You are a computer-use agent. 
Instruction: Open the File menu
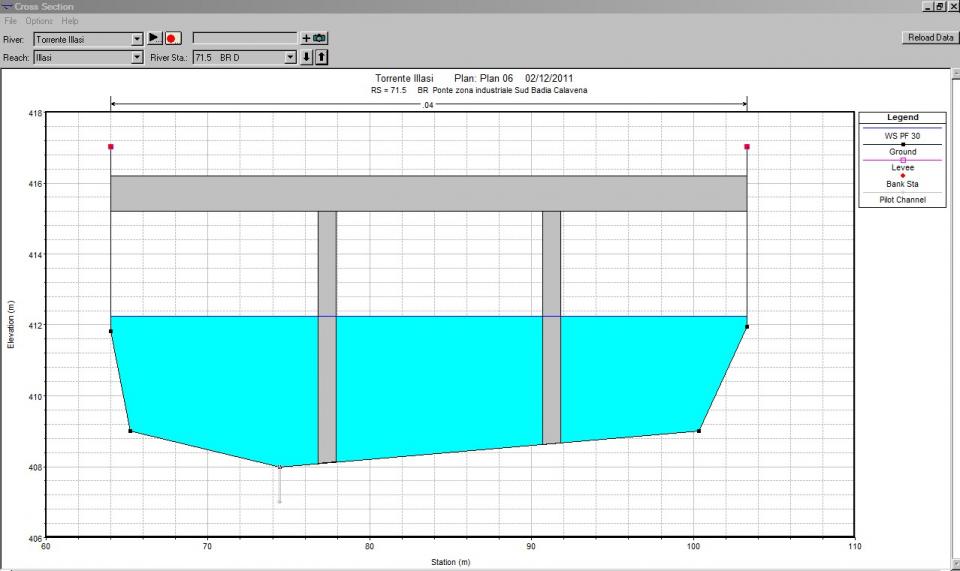12,21
